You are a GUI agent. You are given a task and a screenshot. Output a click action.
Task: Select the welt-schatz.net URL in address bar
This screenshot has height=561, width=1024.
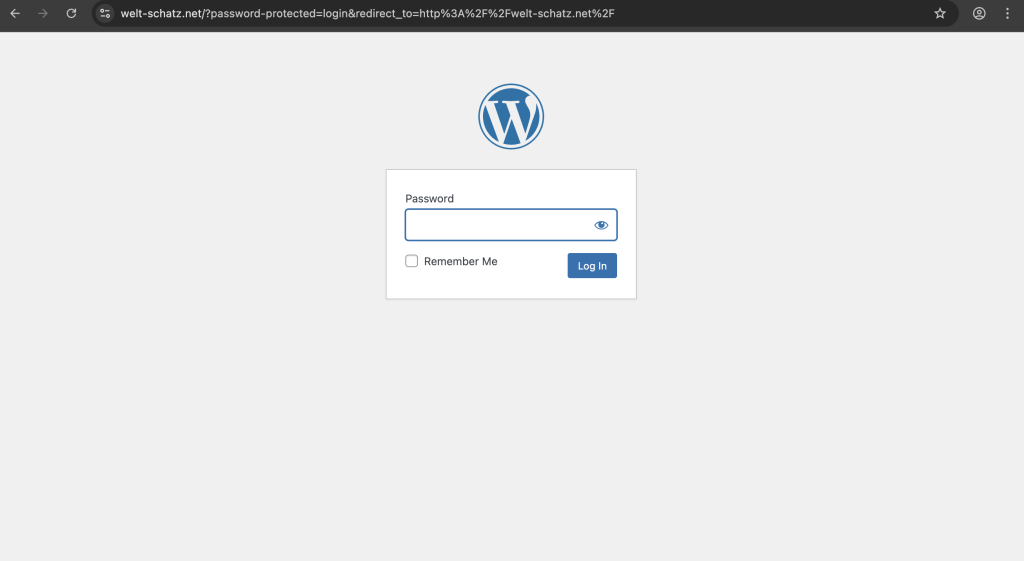[367, 13]
